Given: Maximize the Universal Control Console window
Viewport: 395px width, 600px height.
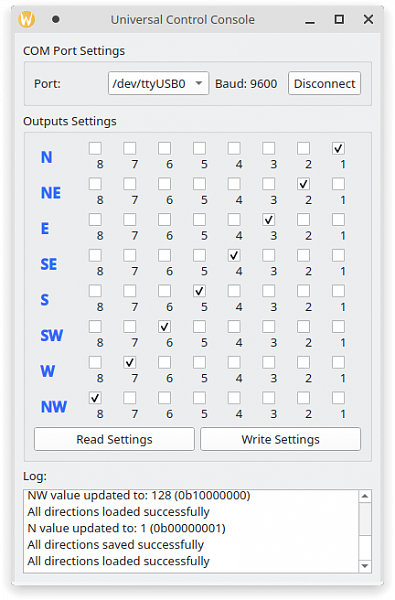Looking at the screenshot, I should 339,19.
